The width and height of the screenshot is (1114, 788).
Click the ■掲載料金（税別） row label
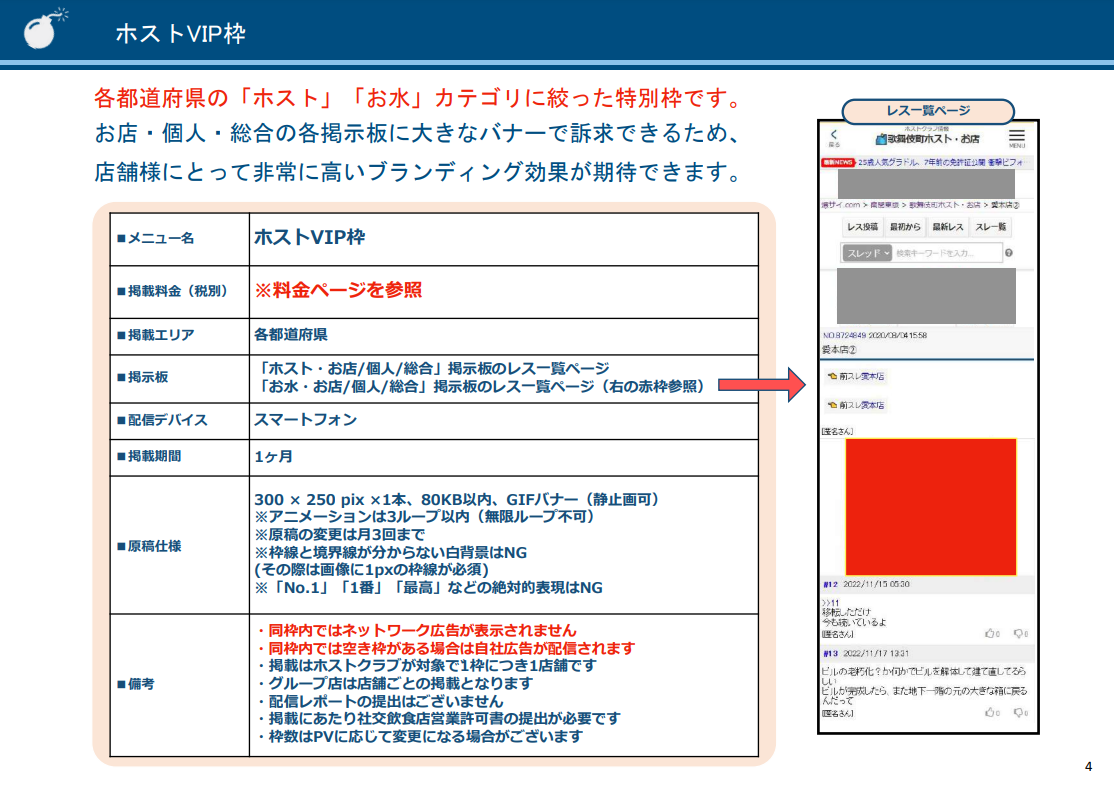click(171, 291)
